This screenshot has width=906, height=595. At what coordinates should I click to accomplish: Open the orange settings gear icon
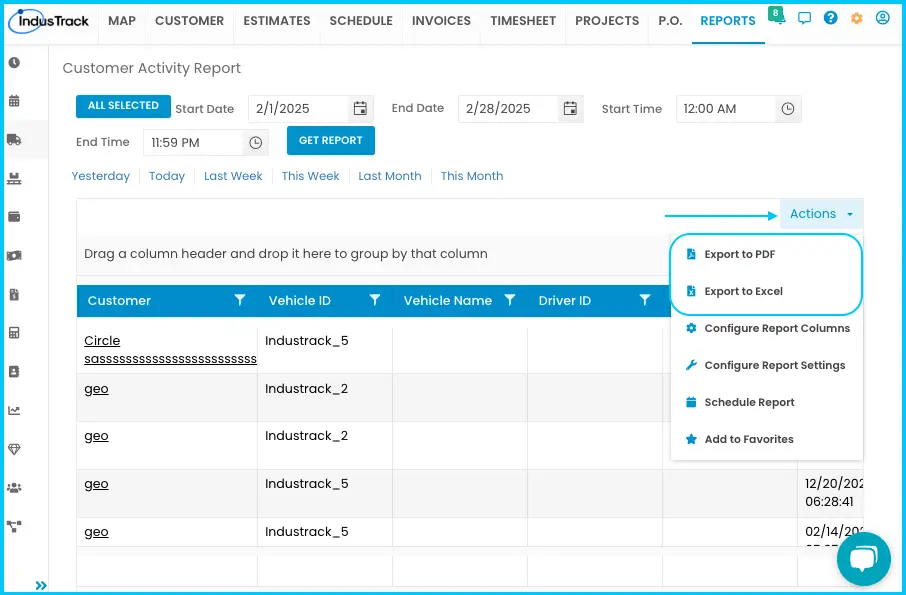[856, 18]
